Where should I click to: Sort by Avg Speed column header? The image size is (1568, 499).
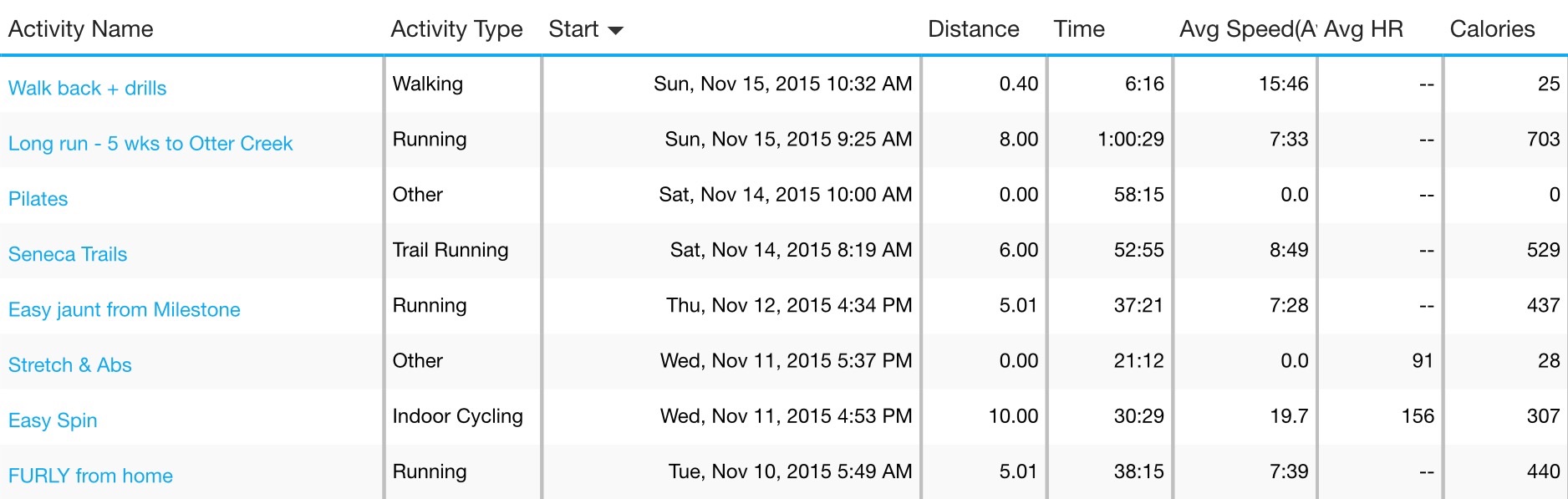click(x=1245, y=29)
